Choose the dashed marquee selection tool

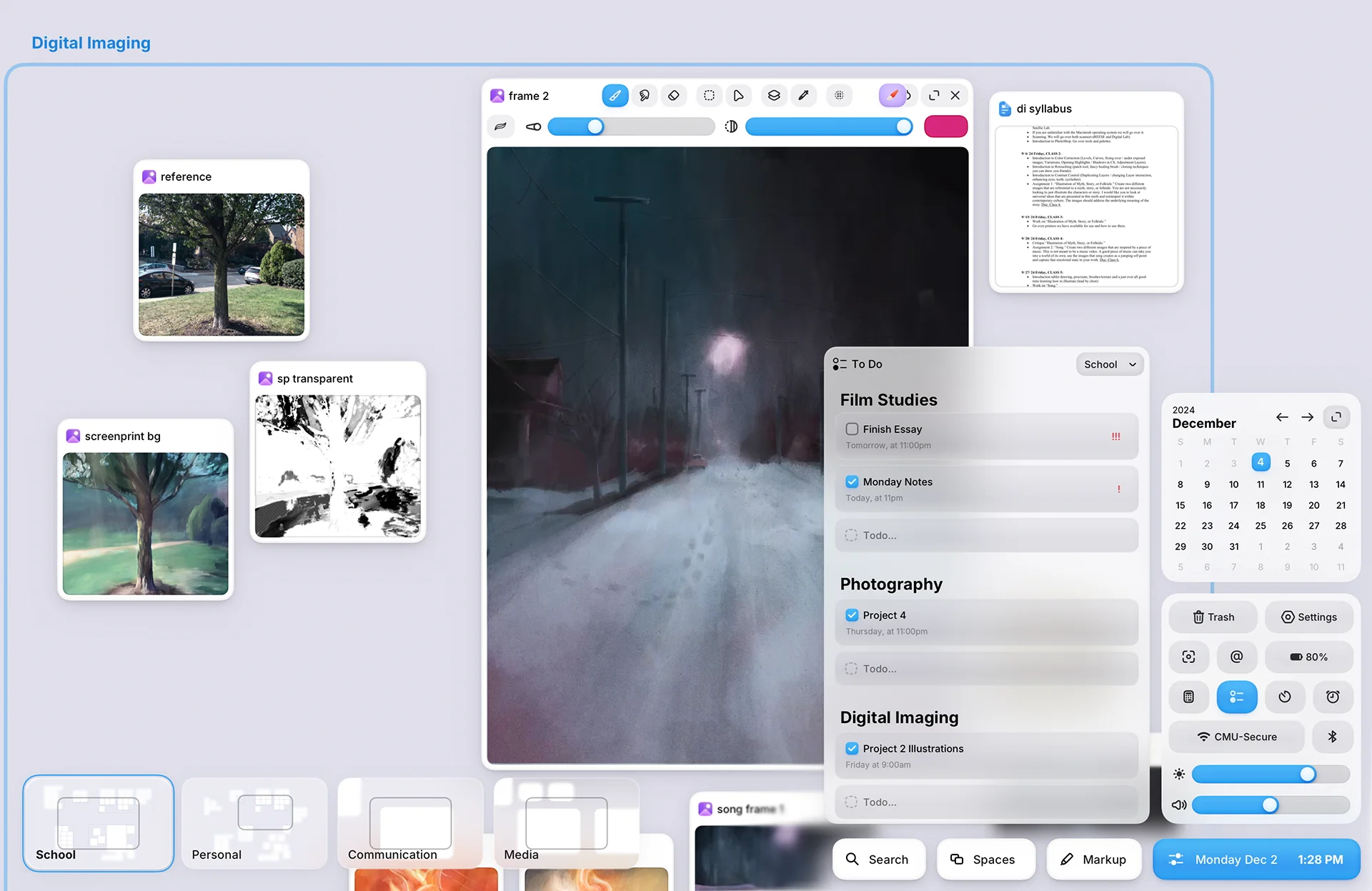(709, 95)
